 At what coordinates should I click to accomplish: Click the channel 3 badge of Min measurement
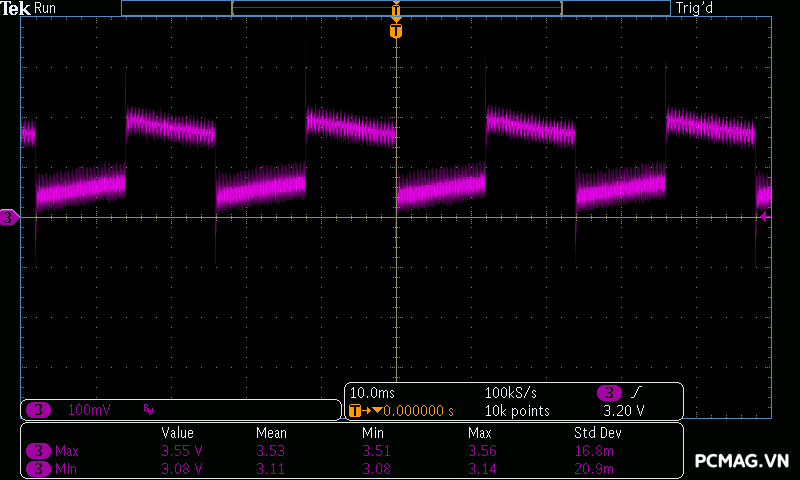coord(38,468)
